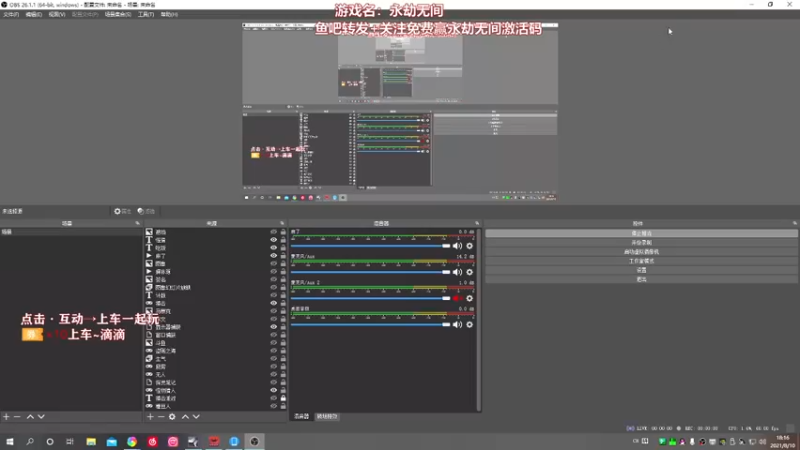Mute the 麦克风/Aux speaker icon
800x450 pixels.
457,272
